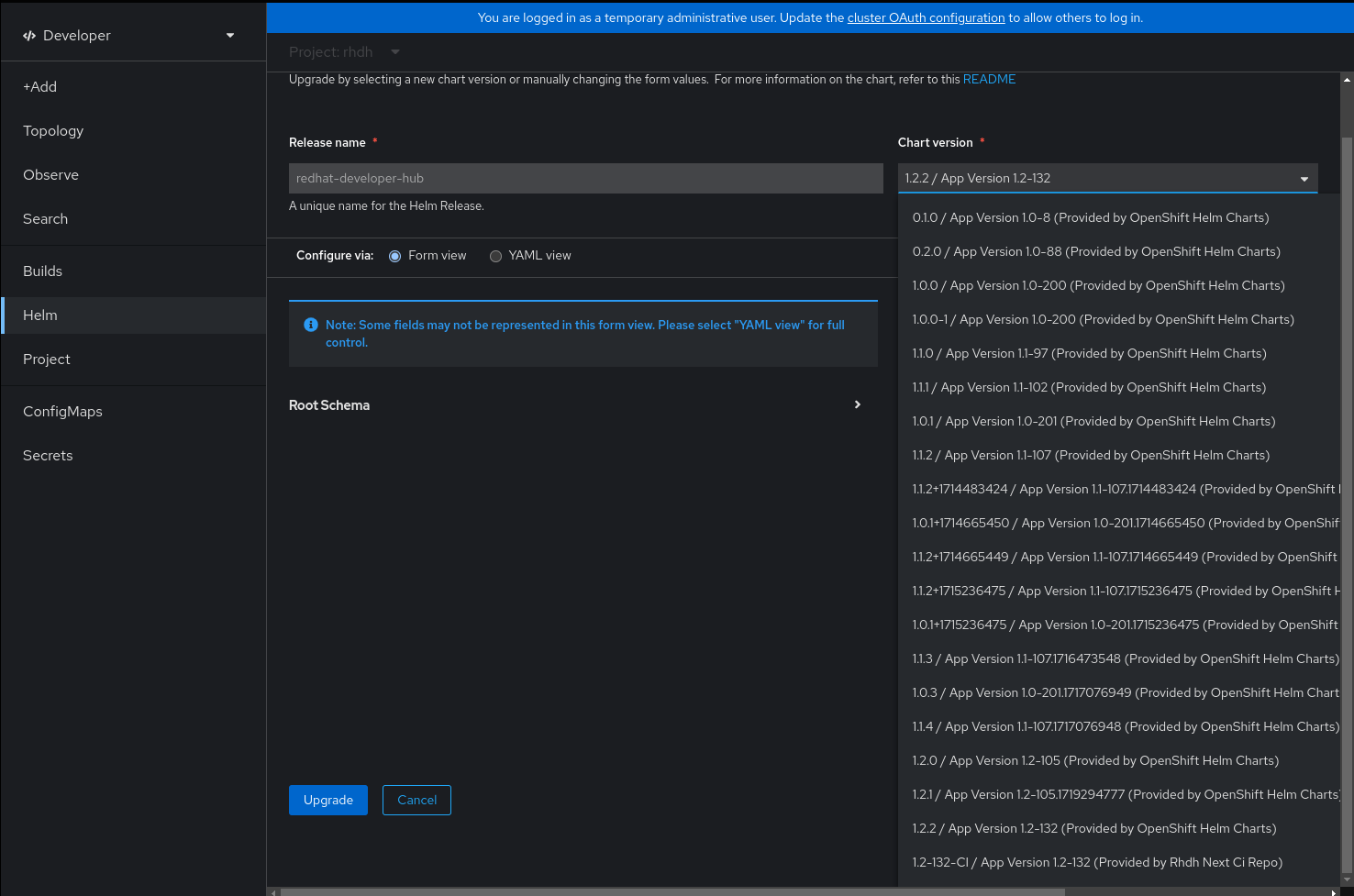Select the Form view radio button
1354x896 pixels.
click(x=395, y=256)
